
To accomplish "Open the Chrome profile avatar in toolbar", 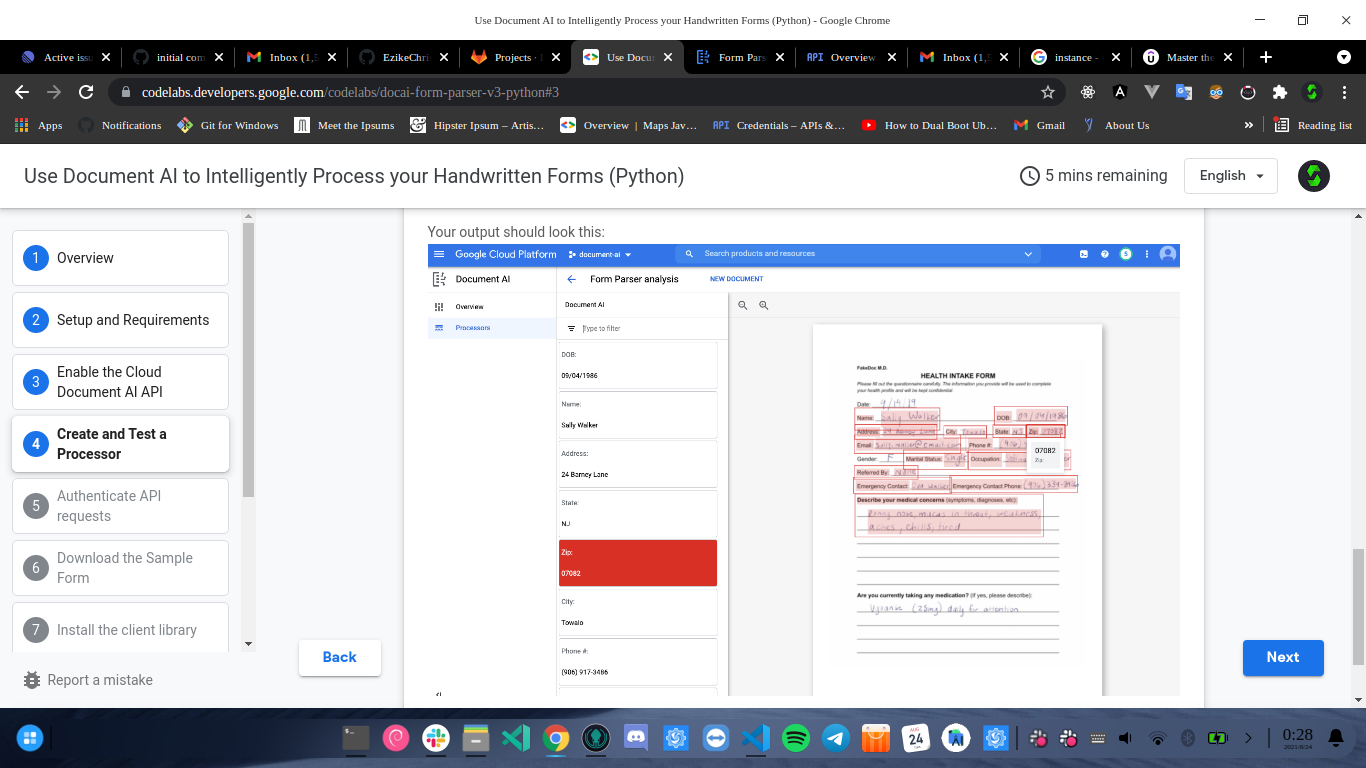I will pyautogui.click(x=1312, y=92).
